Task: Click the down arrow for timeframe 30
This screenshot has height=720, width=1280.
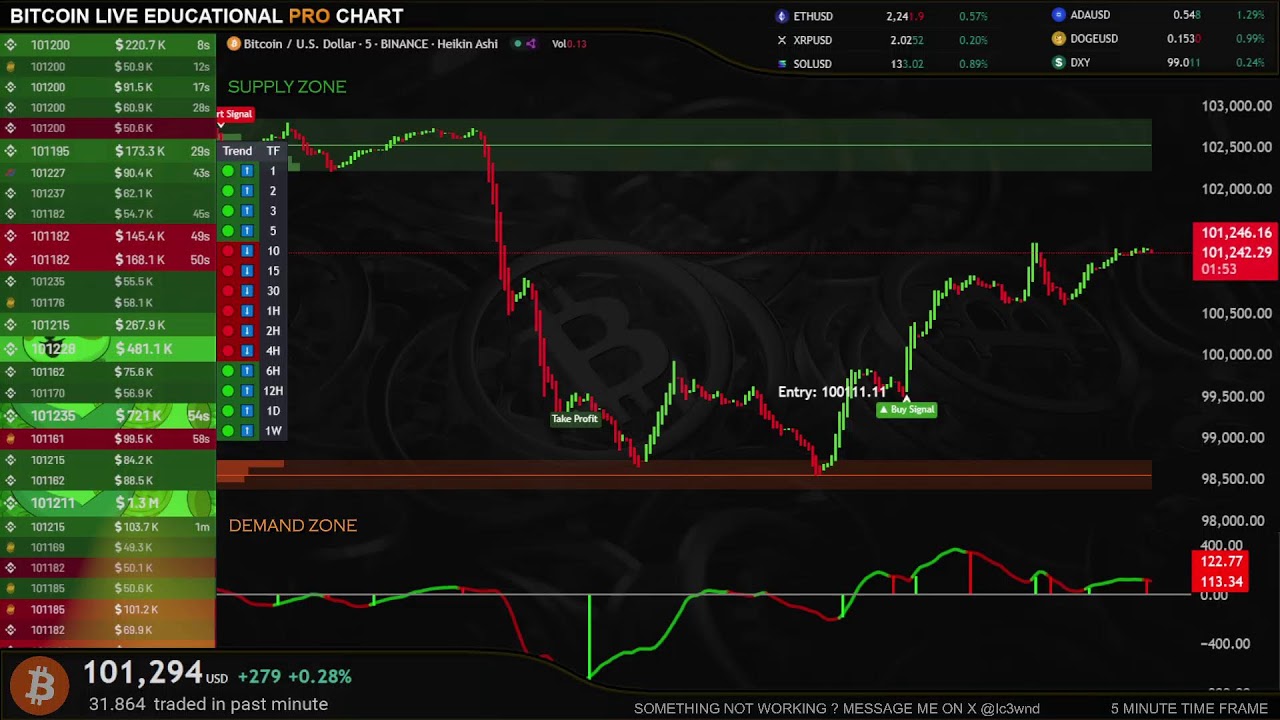Action: coord(247,291)
